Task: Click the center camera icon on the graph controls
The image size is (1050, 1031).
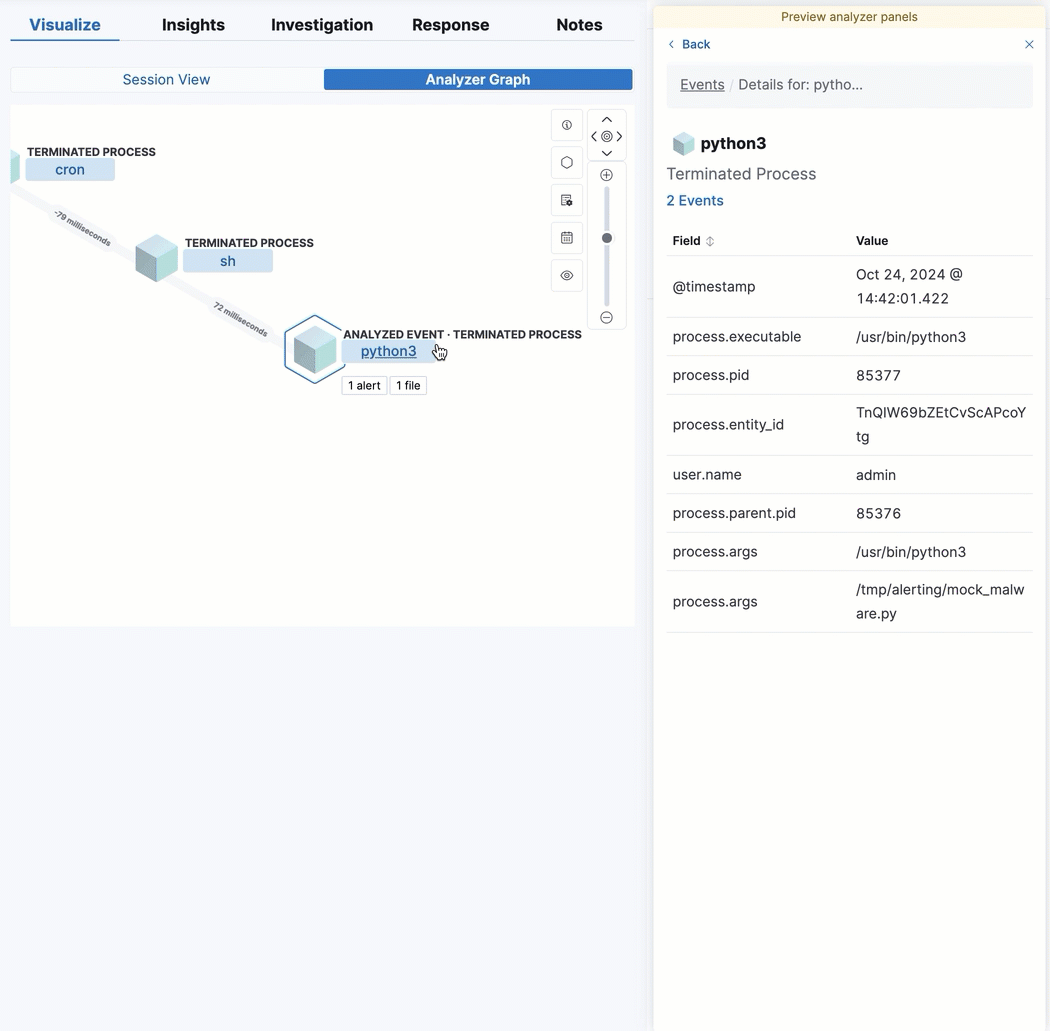Action: click(x=607, y=137)
